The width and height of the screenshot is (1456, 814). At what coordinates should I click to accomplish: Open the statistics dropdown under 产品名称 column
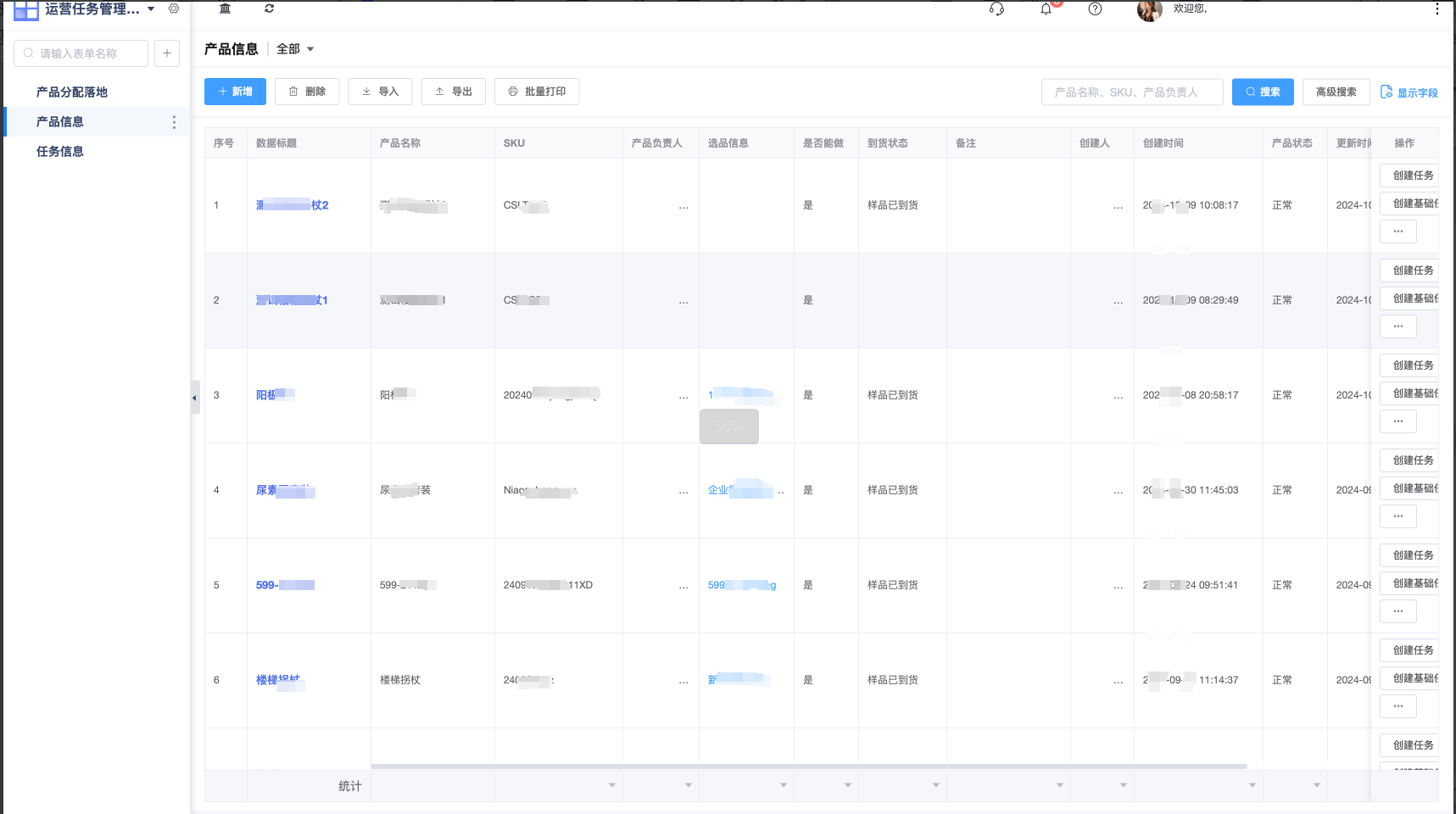coord(611,785)
